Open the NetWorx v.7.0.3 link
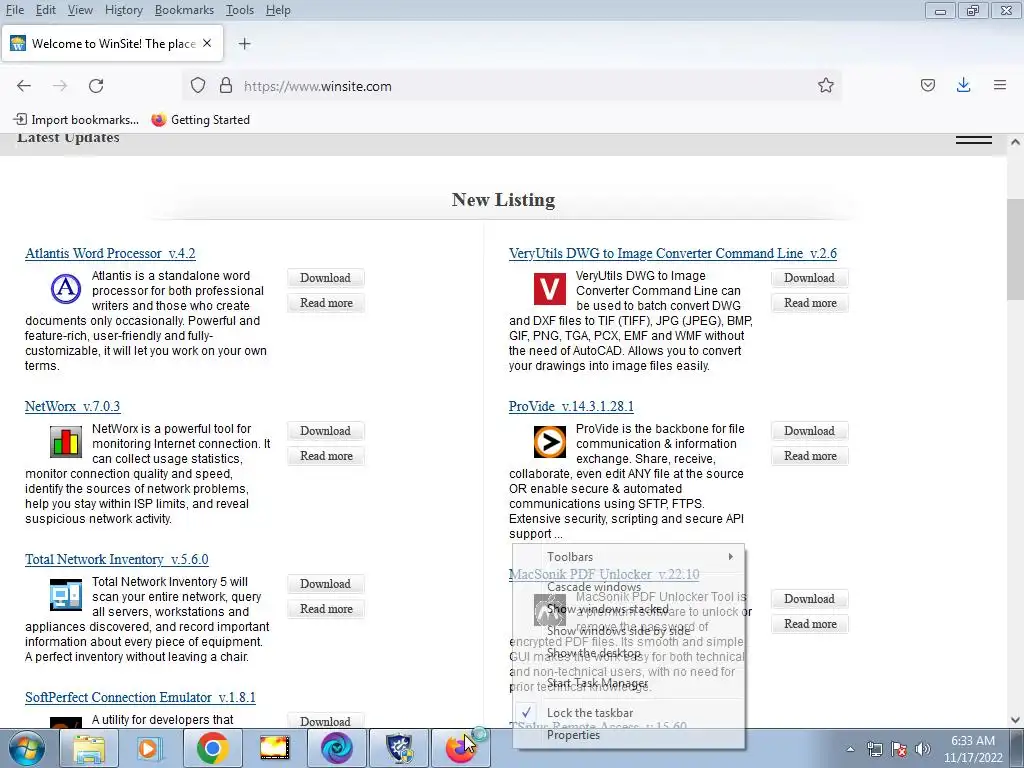1024x768 pixels. [x=72, y=406]
